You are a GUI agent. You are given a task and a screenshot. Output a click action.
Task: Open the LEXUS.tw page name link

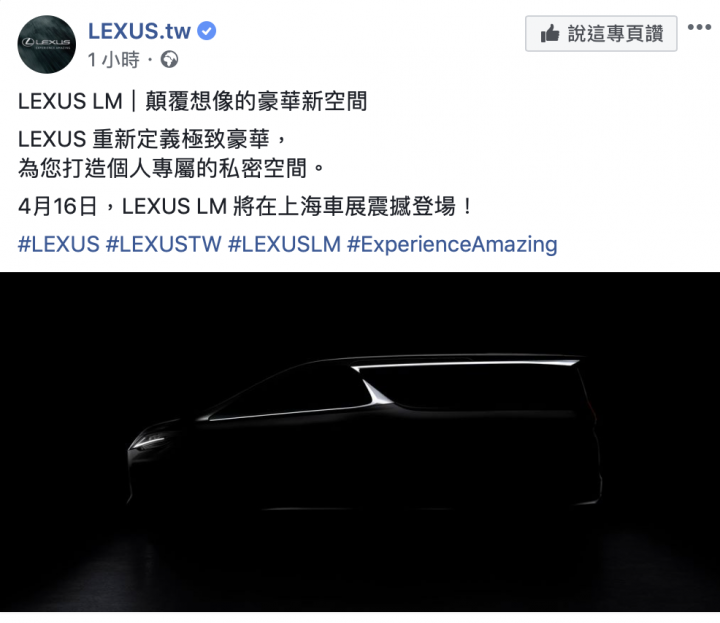point(139,31)
